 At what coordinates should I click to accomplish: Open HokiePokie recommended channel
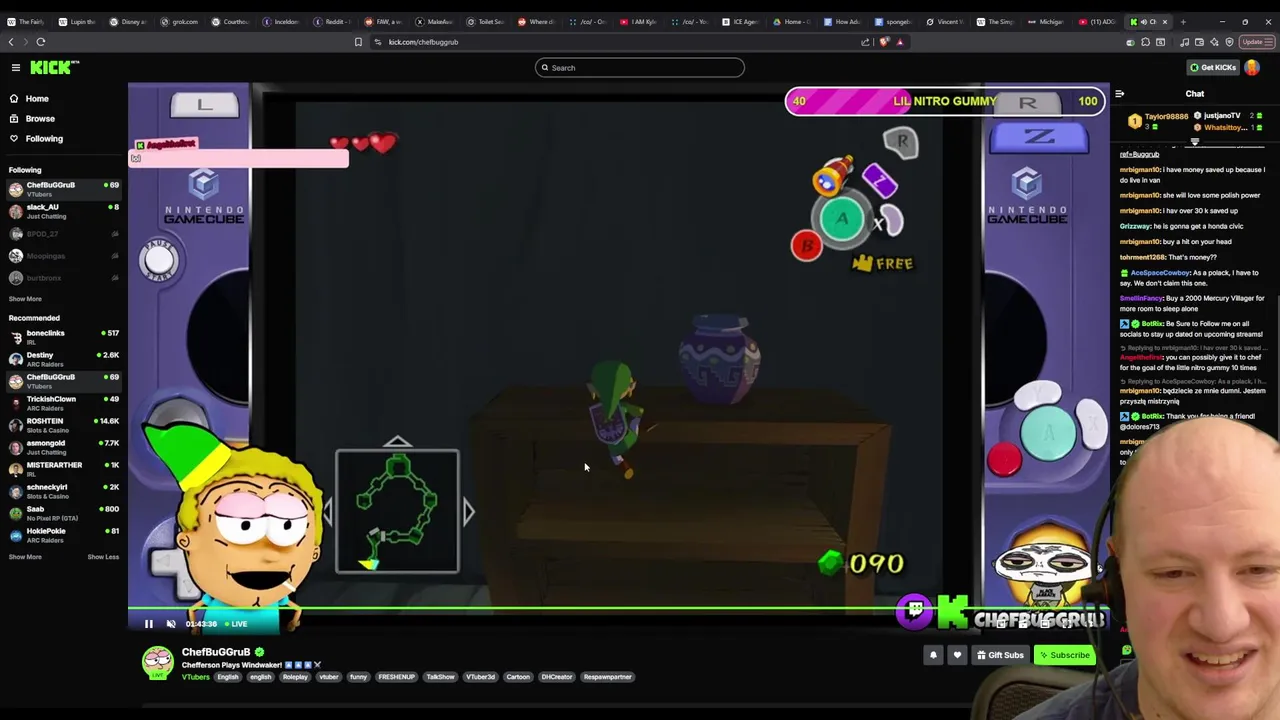click(63, 535)
